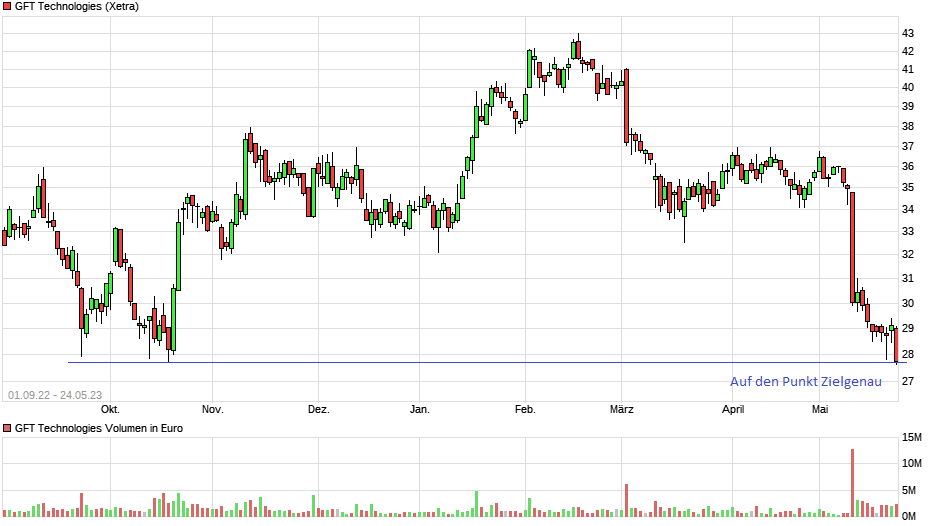This screenshot has width=940, height=526.
Task: Click the long red candlestick in early March
Action: [626, 106]
